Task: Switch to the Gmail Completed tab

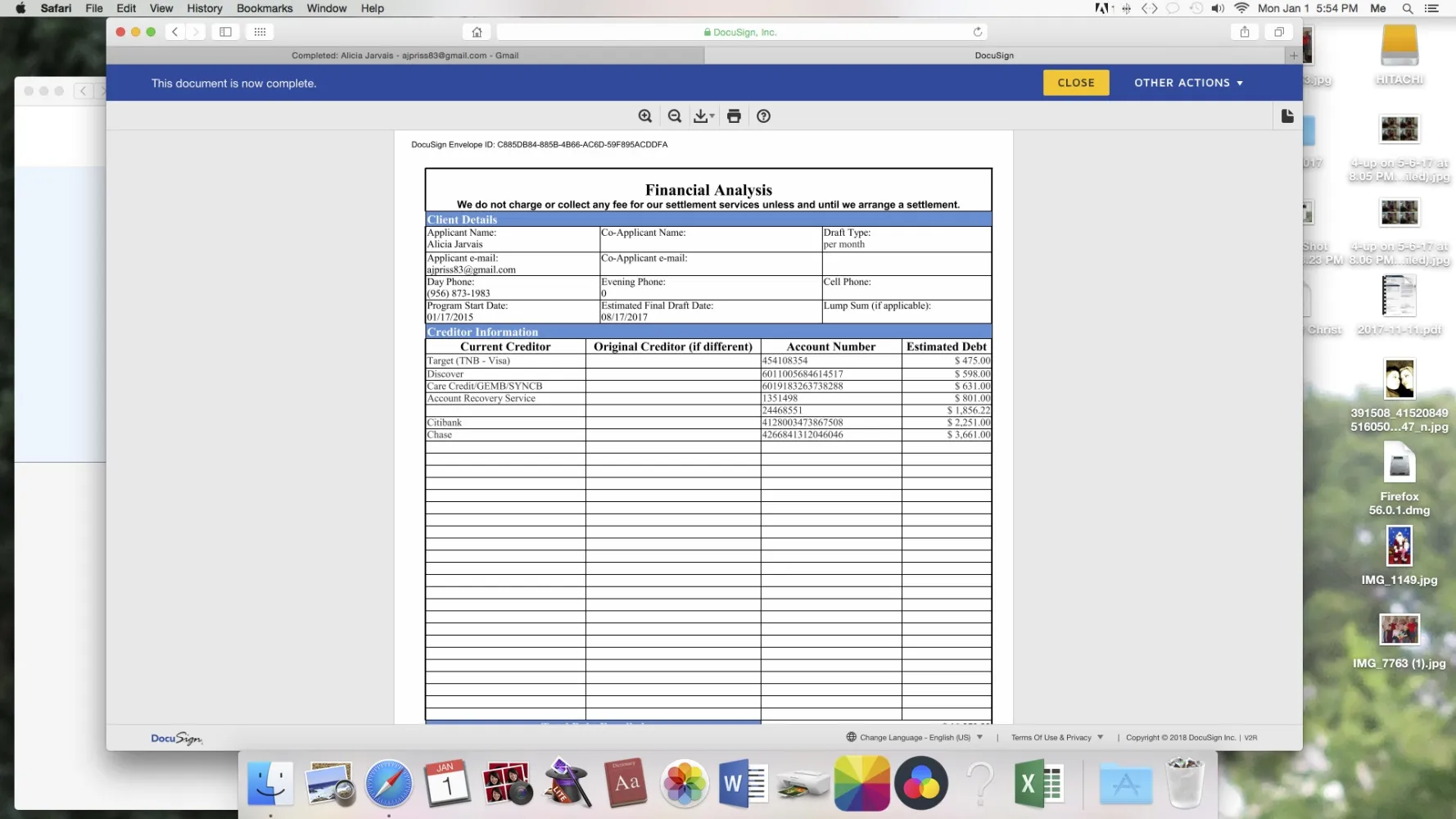Action: click(405, 56)
